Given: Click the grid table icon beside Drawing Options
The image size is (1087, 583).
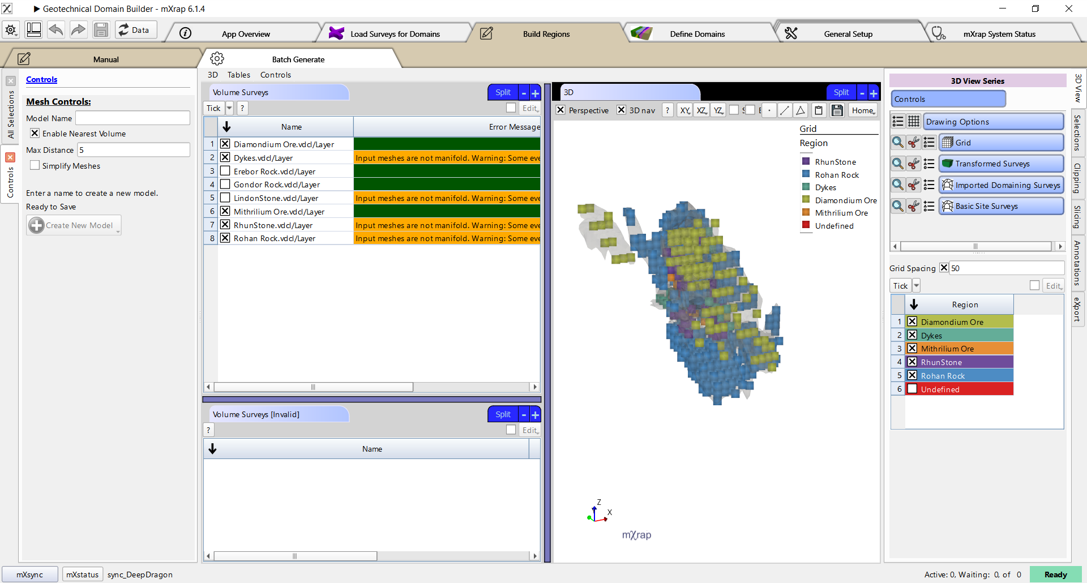Looking at the screenshot, I should tap(914, 121).
